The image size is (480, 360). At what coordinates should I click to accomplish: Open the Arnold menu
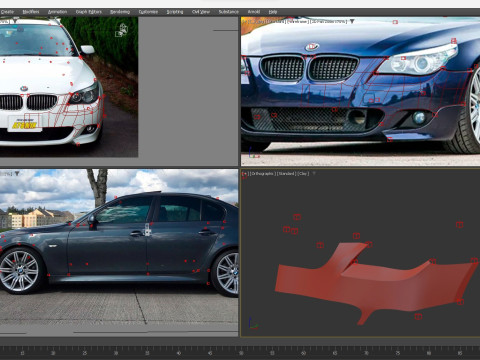point(253,12)
